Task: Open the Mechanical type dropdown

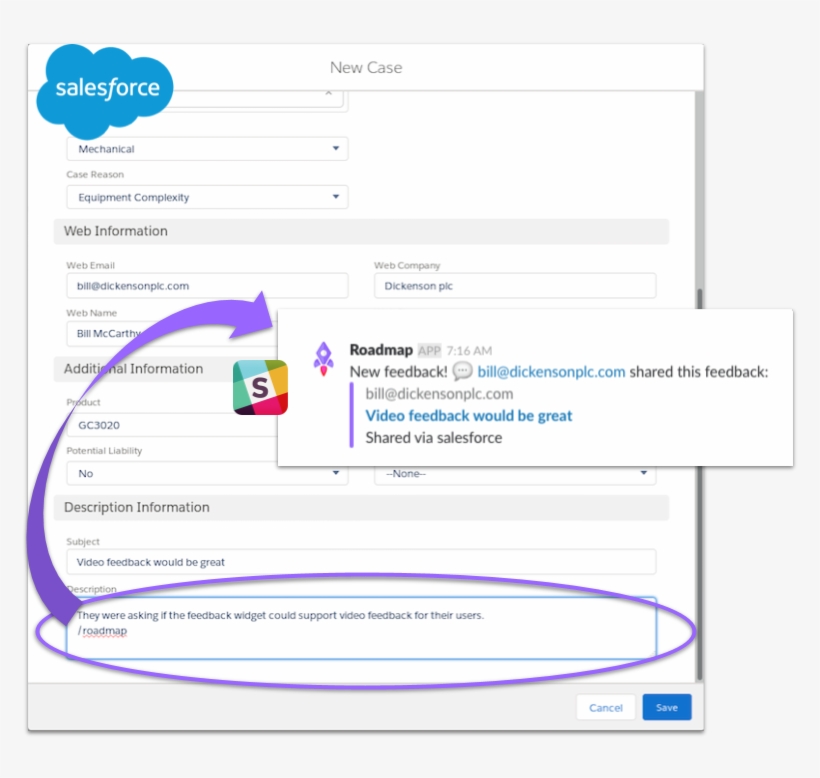Action: click(336, 148)
